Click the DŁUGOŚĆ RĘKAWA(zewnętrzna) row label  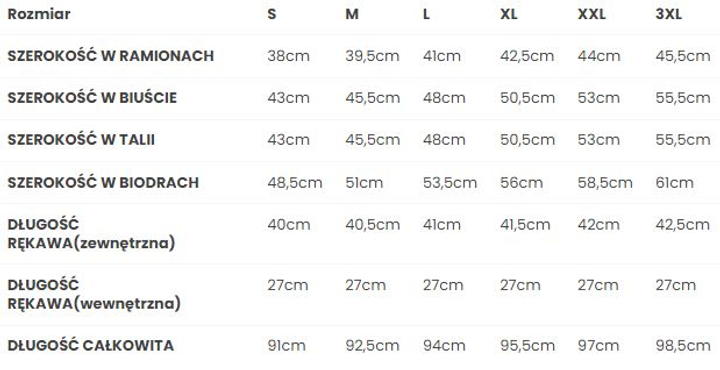[91, 234]
